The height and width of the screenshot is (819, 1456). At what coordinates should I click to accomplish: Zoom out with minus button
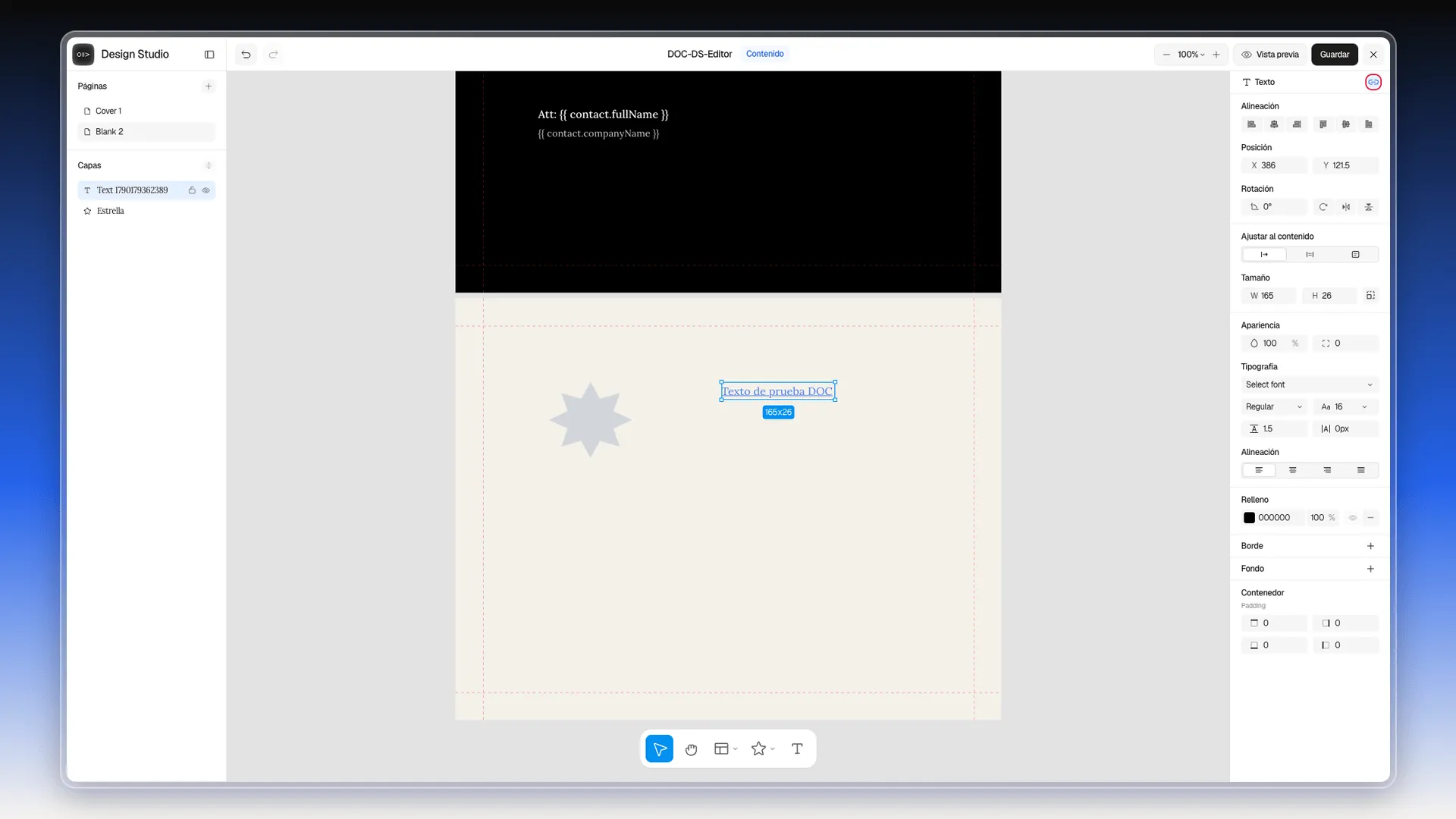[x=1166, y=55]
